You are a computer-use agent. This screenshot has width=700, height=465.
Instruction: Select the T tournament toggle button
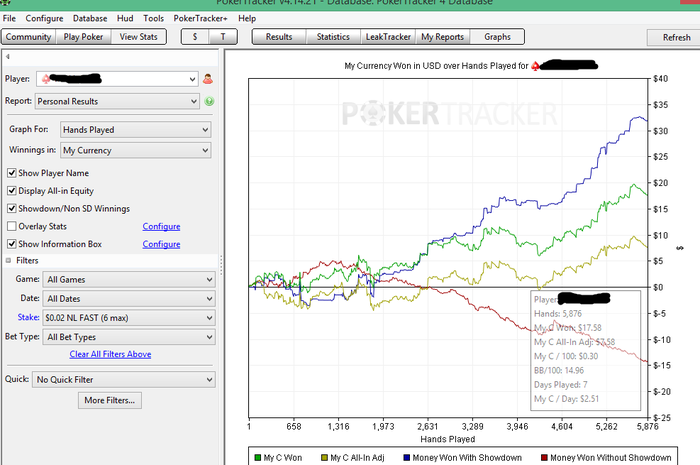(x=223, y=37)
